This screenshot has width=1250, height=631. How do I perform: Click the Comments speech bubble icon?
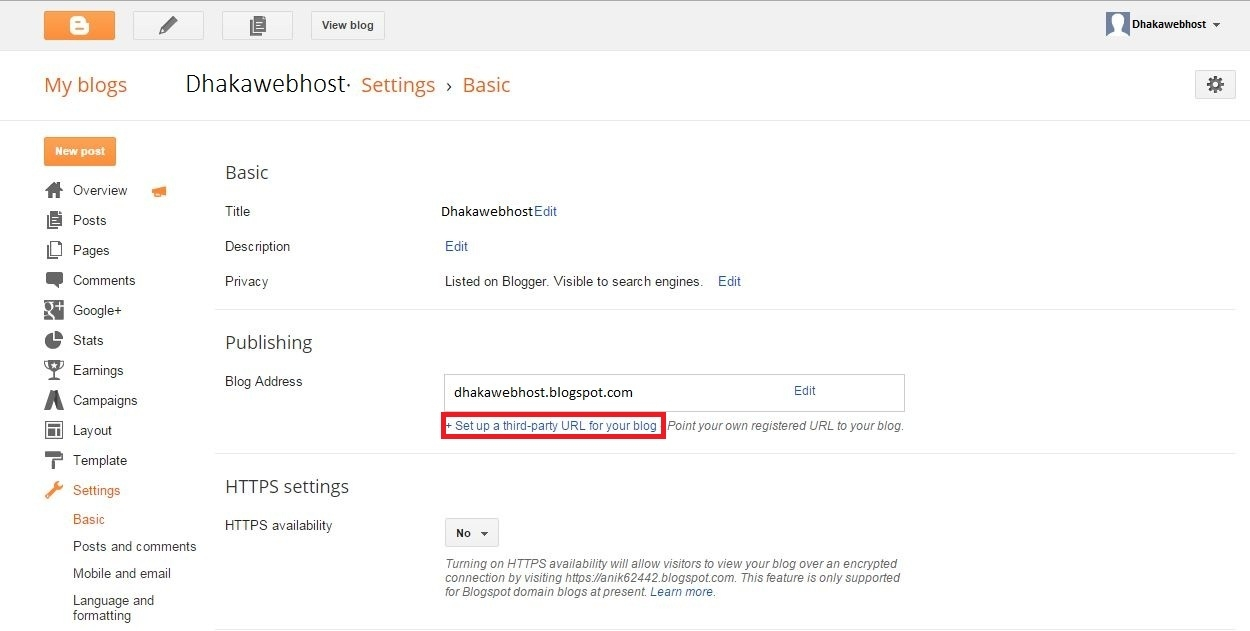[54, 280]
